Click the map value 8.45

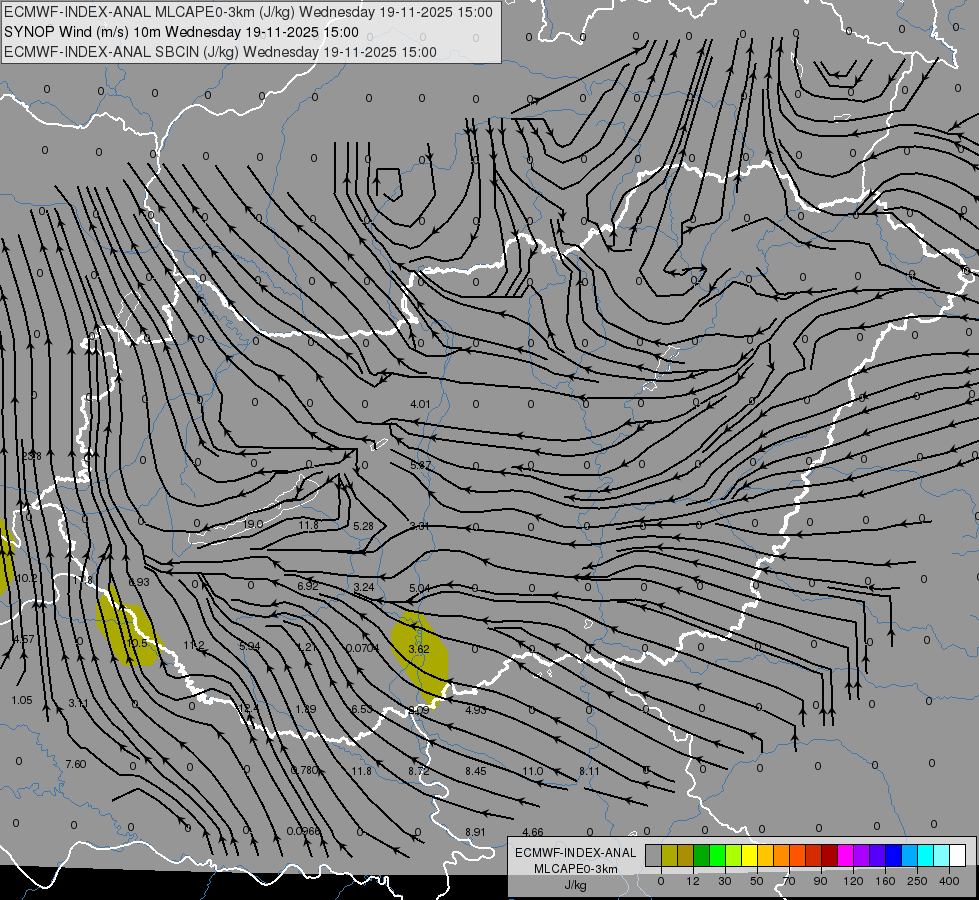coord(476,771)
